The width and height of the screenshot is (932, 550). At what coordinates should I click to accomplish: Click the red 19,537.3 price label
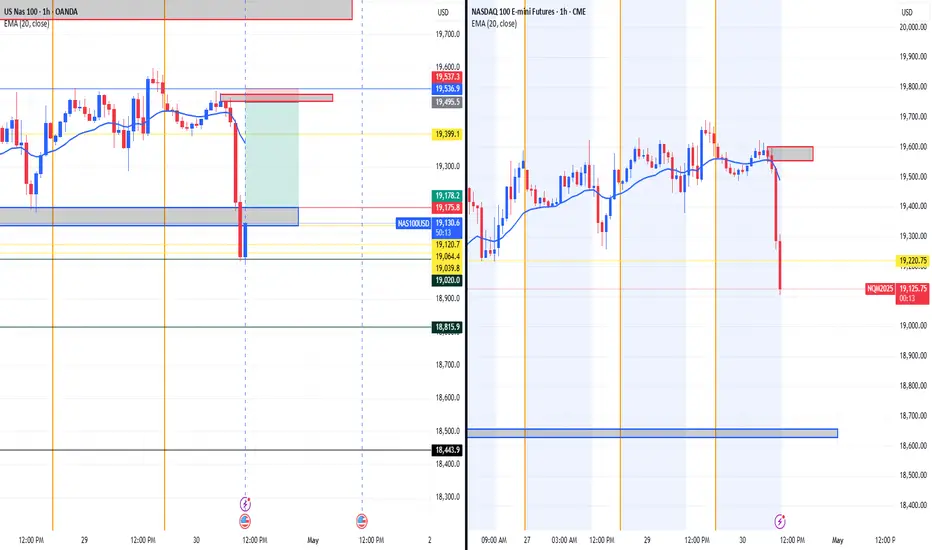(x=447, y=77)
